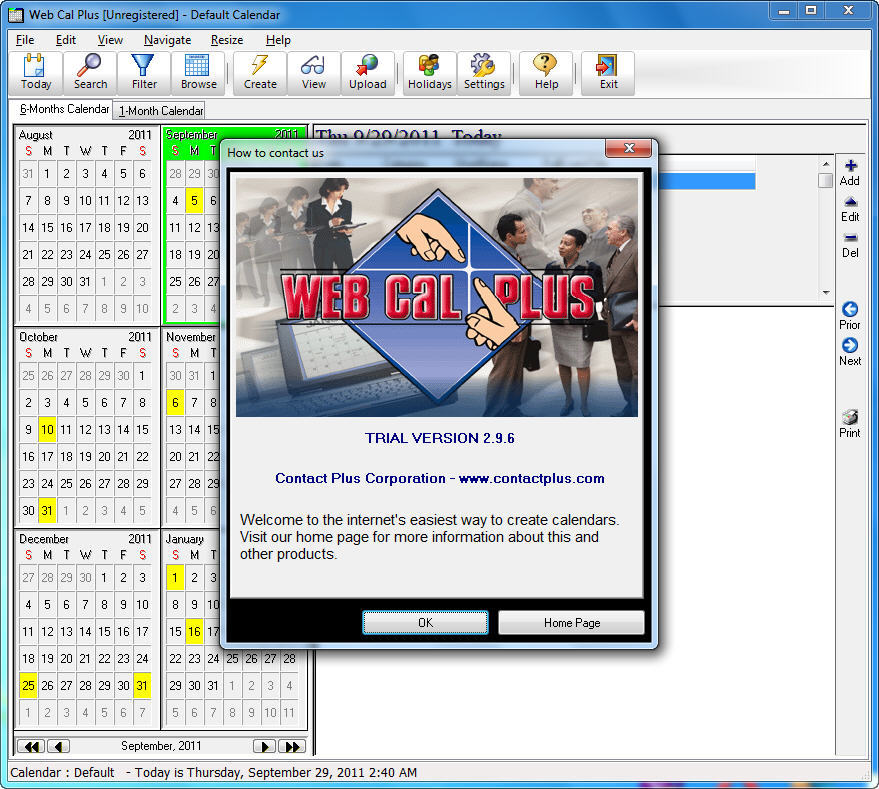Select the Filter funnel icon
This screenshot has width=879, height=789.
pyautogui.click(x=144, y=73)
